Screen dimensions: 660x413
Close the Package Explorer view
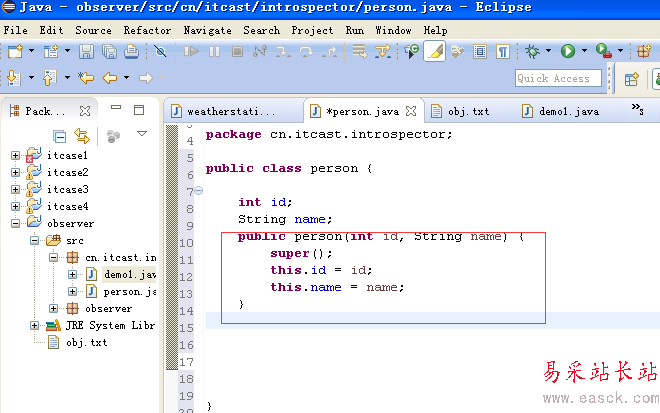(x=85, y=111)
